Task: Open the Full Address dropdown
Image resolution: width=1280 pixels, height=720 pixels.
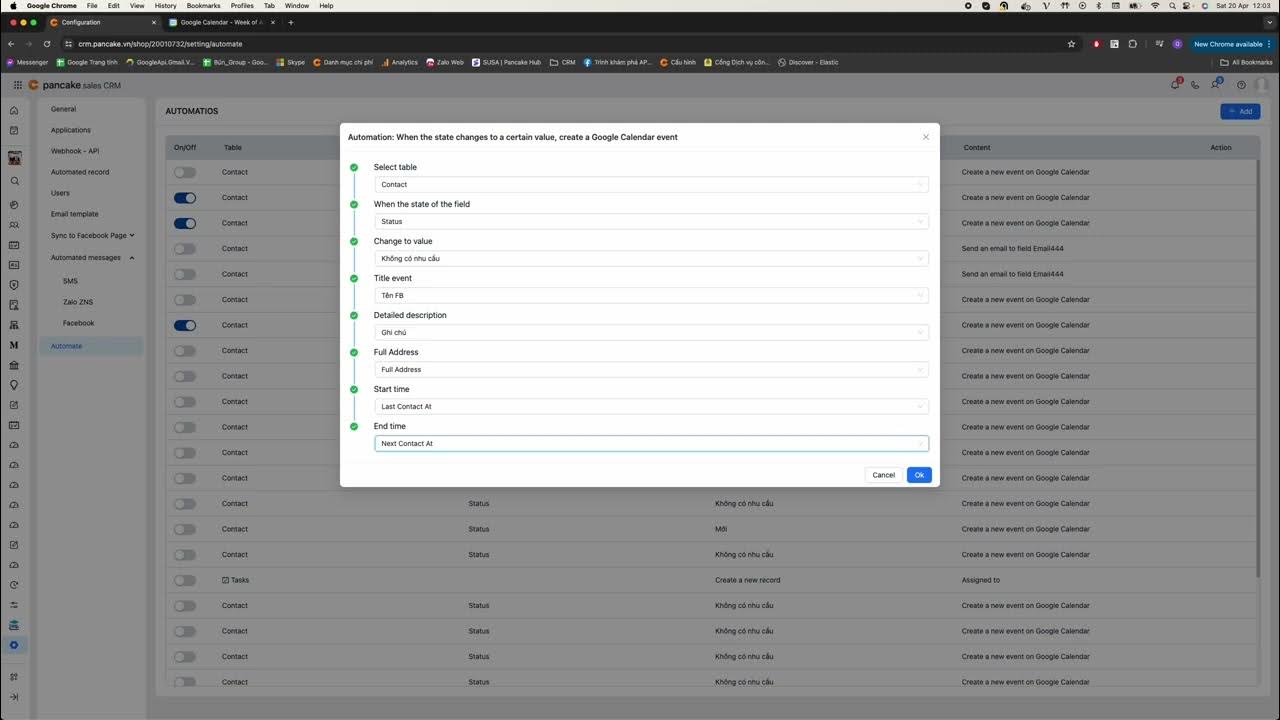Action: click(x=651, y=369)
